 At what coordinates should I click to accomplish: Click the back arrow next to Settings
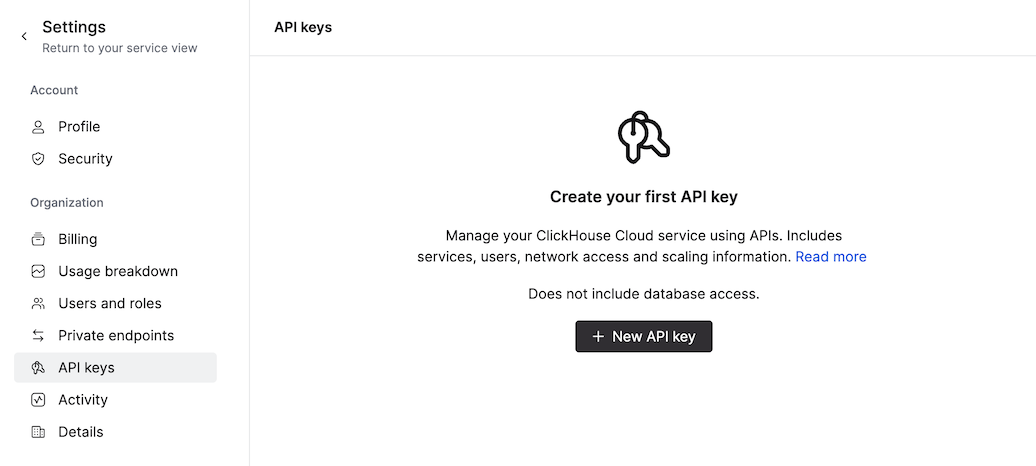point(24,37)
